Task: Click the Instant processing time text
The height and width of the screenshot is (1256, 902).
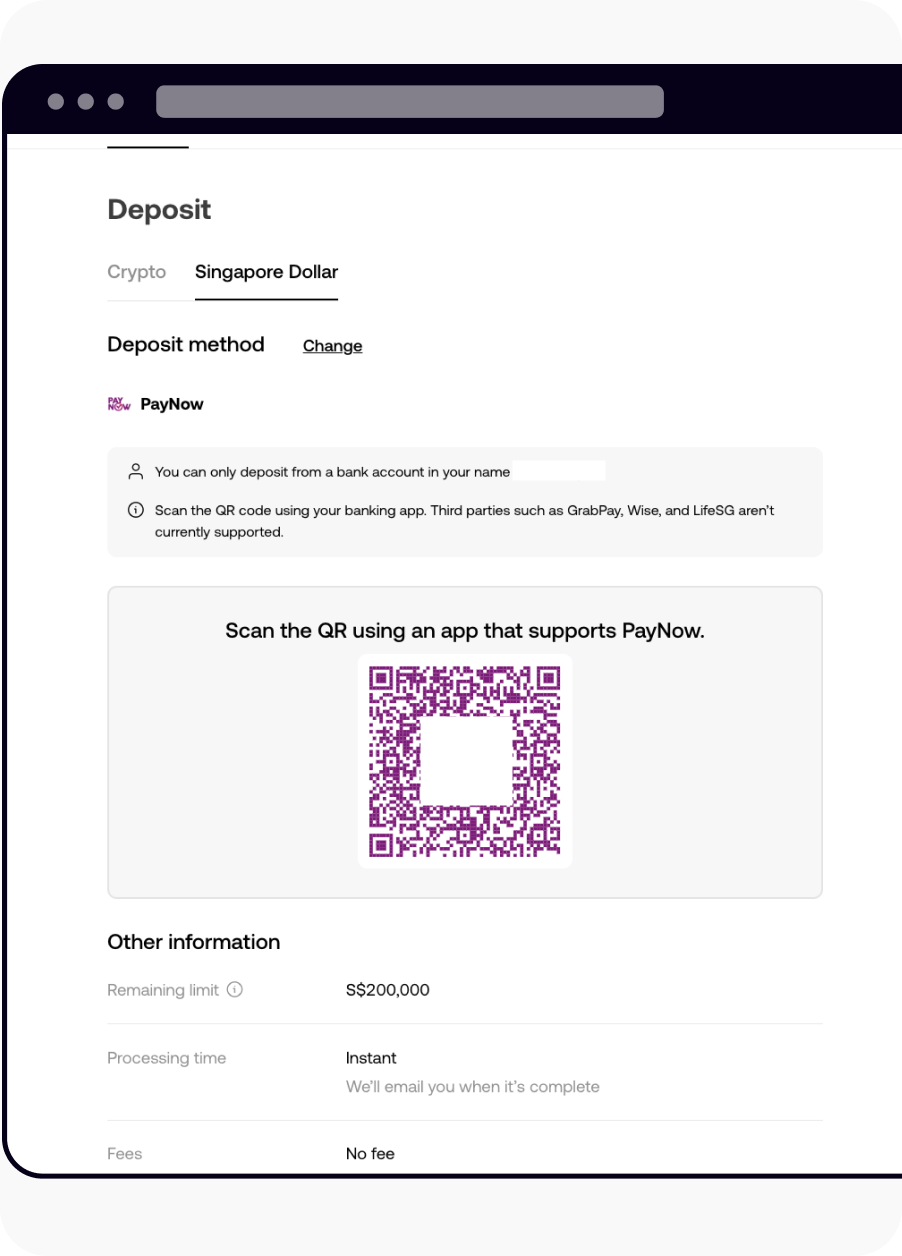Action: (371, 1057)
